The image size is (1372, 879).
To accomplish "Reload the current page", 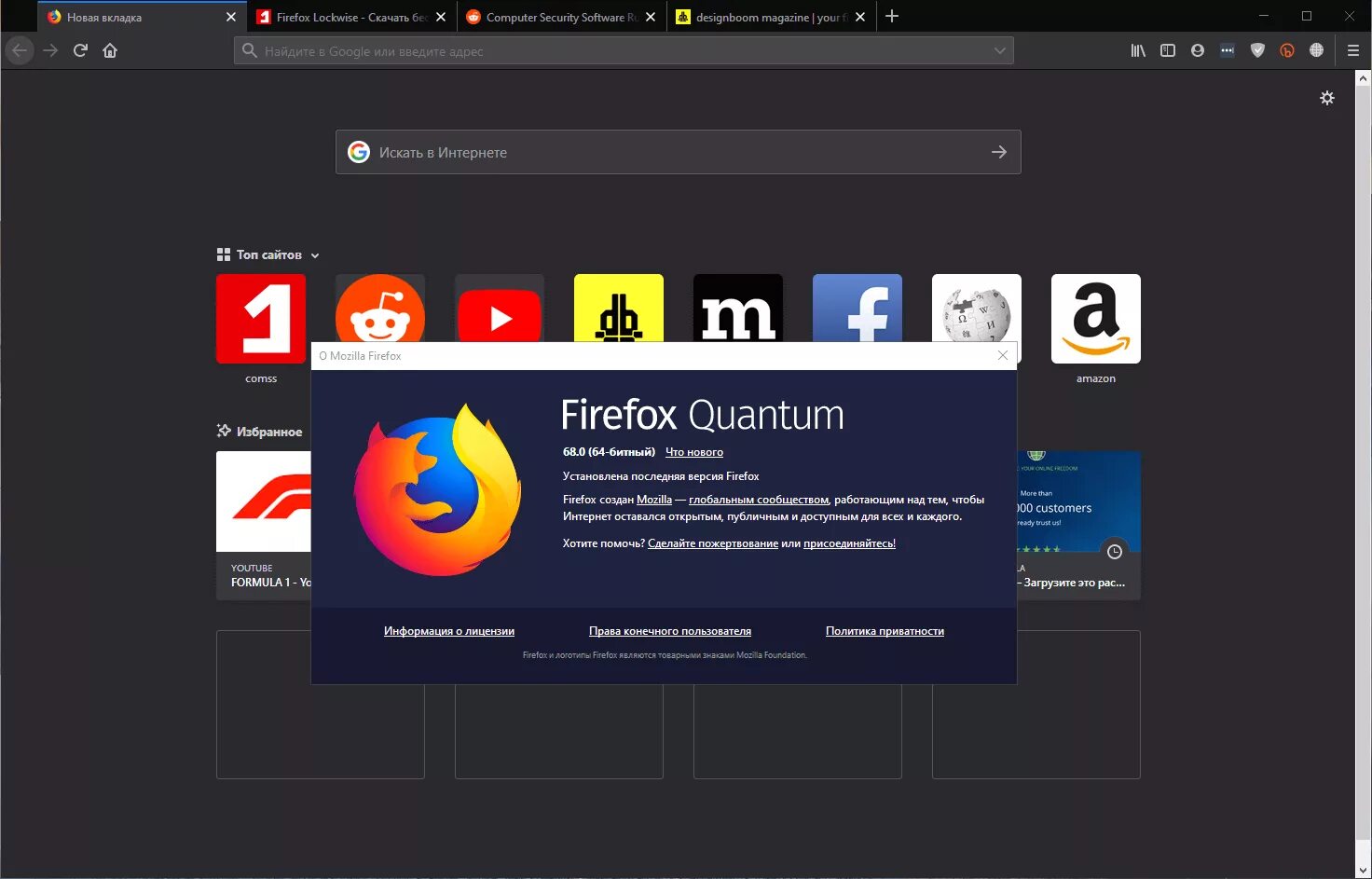I will point(80,50).
